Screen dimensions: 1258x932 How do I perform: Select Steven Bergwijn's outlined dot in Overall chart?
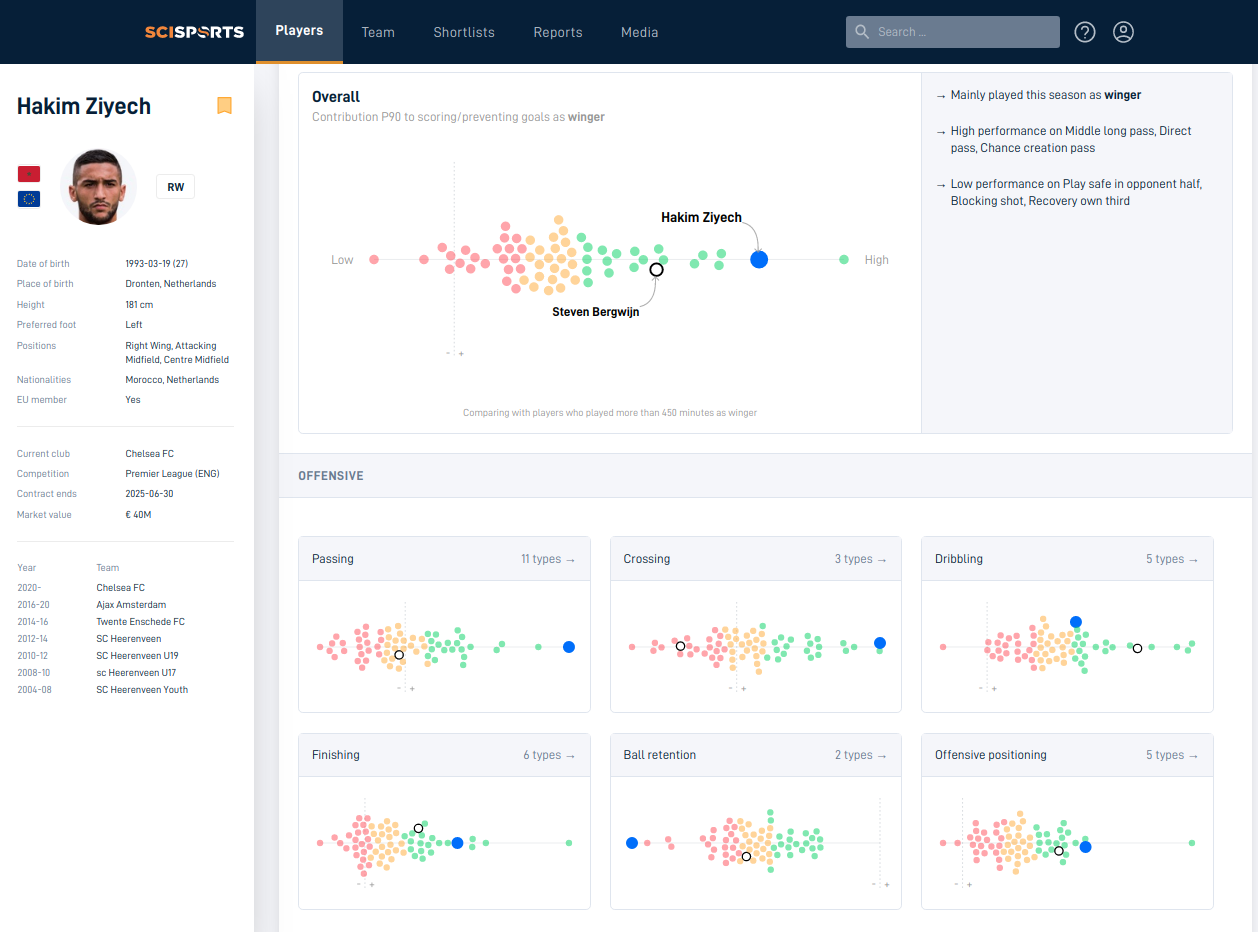click(x=656, y=269)
